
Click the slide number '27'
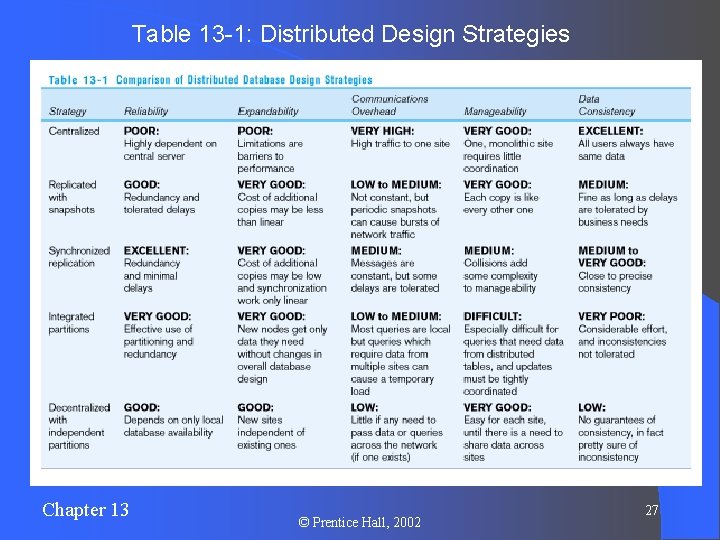(652, 511)
